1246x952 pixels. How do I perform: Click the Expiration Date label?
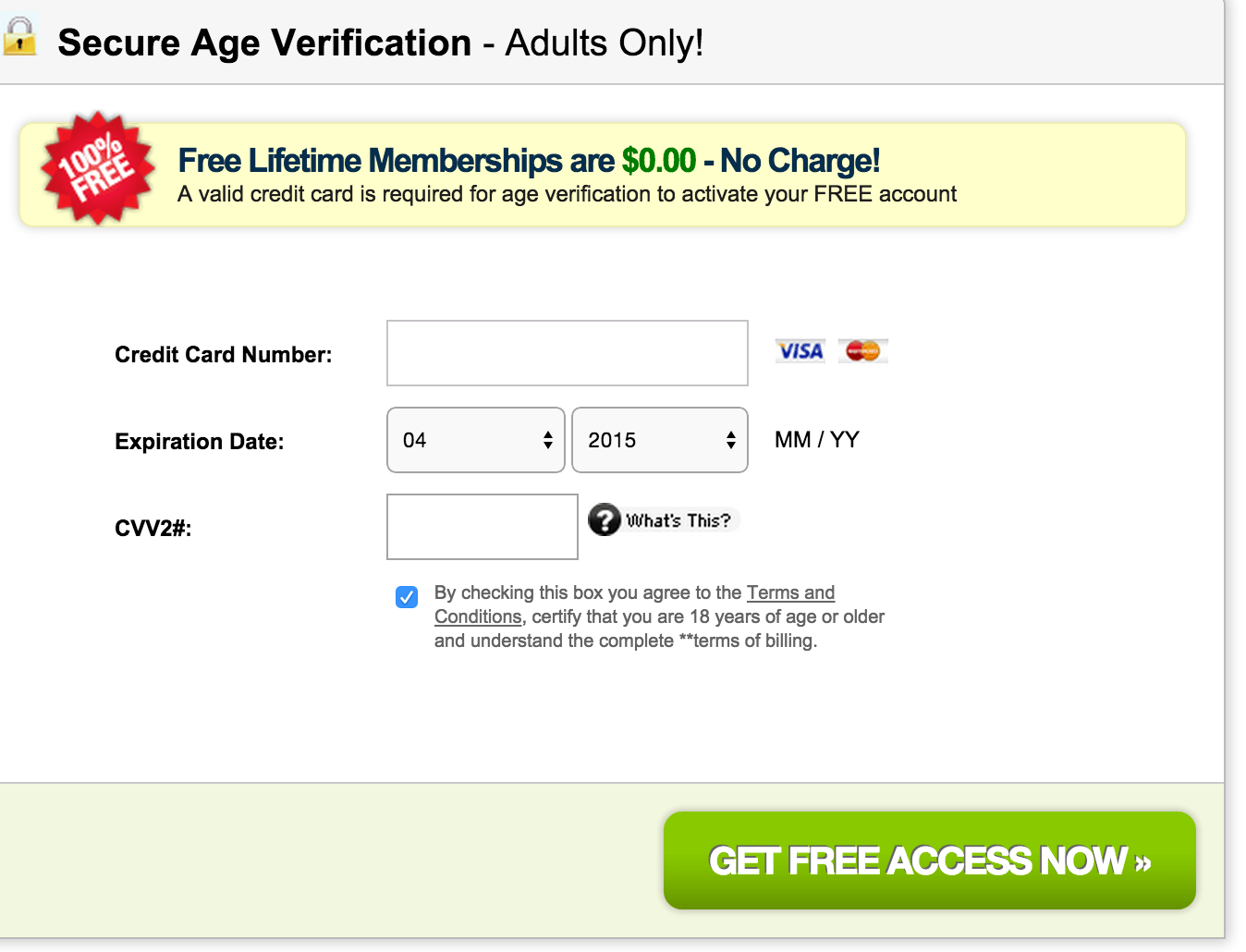pos(200,442)
